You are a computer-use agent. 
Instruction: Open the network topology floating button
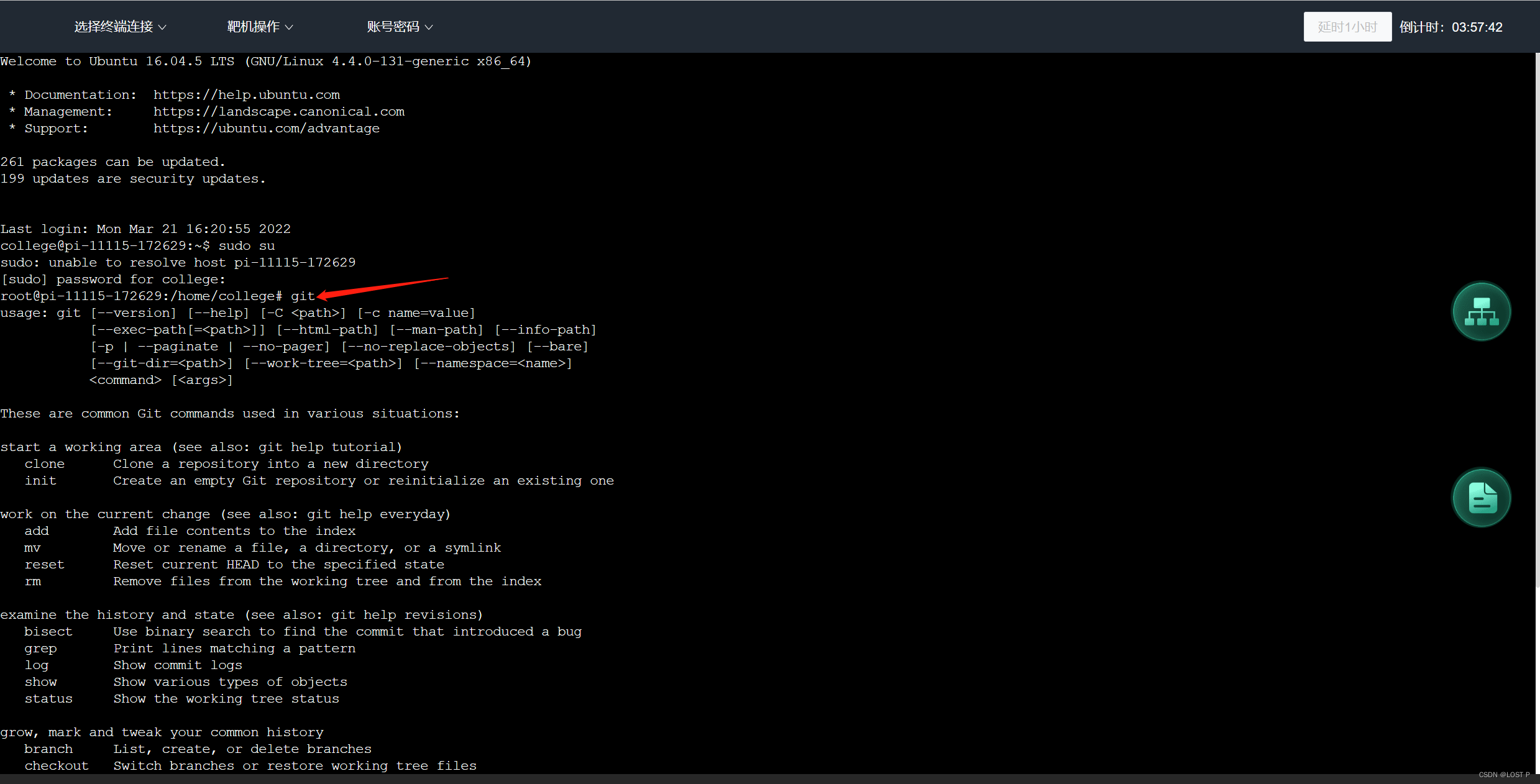pyautogui.click(x=1481, y=311)
